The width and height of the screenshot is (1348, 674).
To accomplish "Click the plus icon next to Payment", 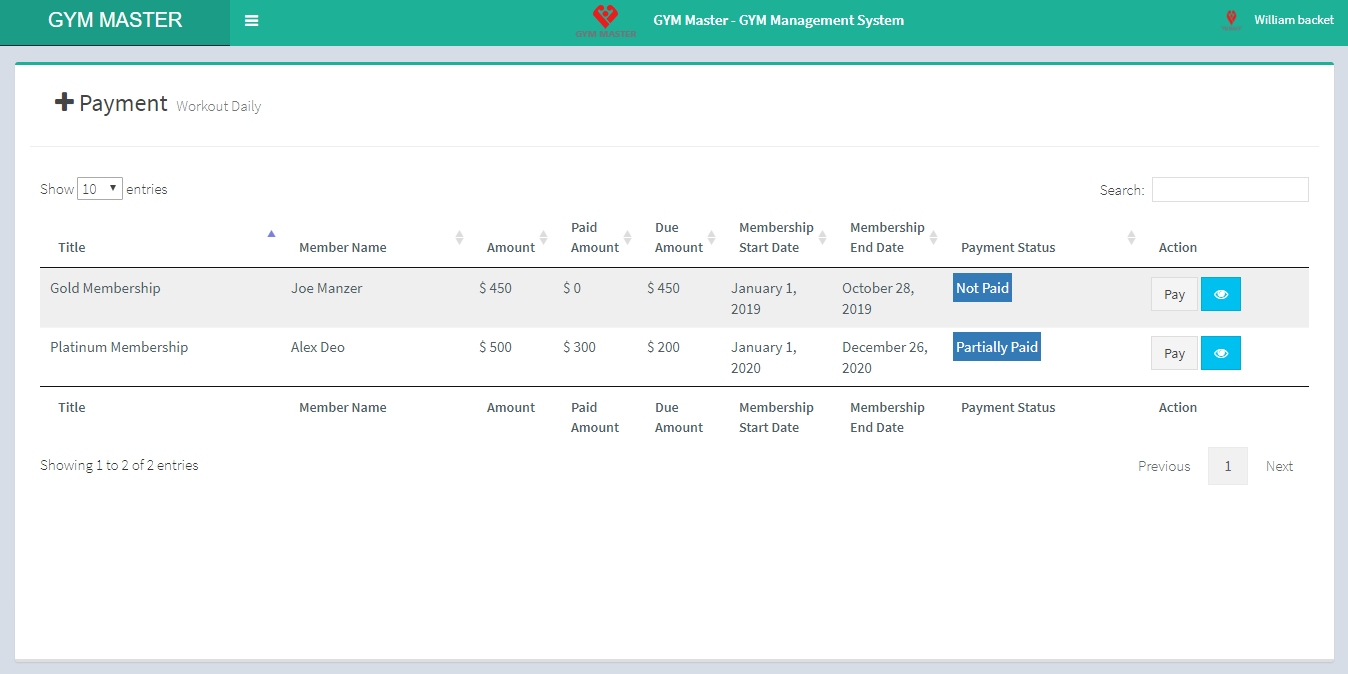I will [64, 100].
